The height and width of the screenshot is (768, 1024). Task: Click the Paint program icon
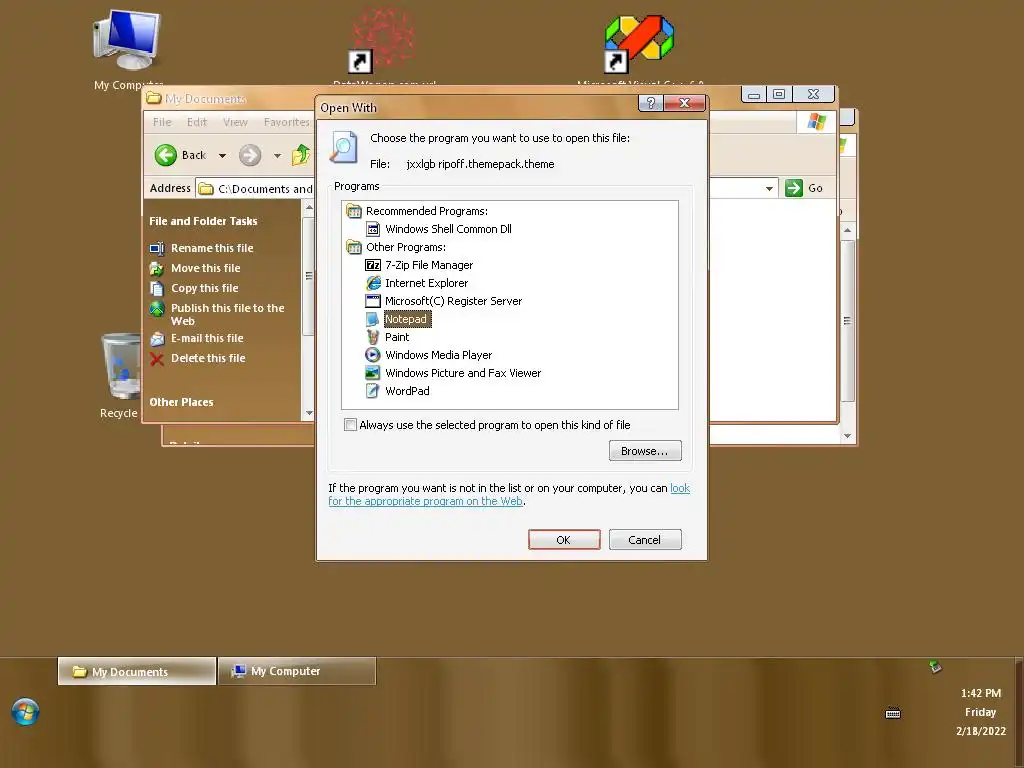click(x=373, y=337)
